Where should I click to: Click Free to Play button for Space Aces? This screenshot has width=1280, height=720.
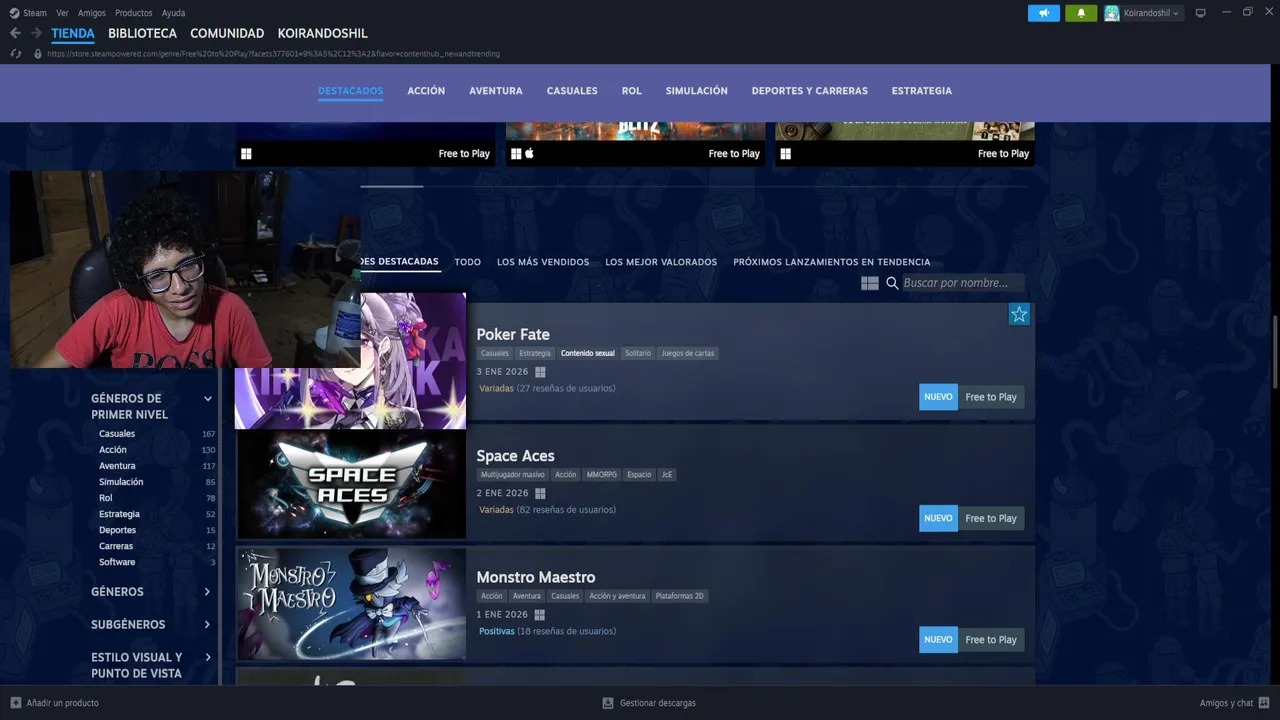pos(991,518)
